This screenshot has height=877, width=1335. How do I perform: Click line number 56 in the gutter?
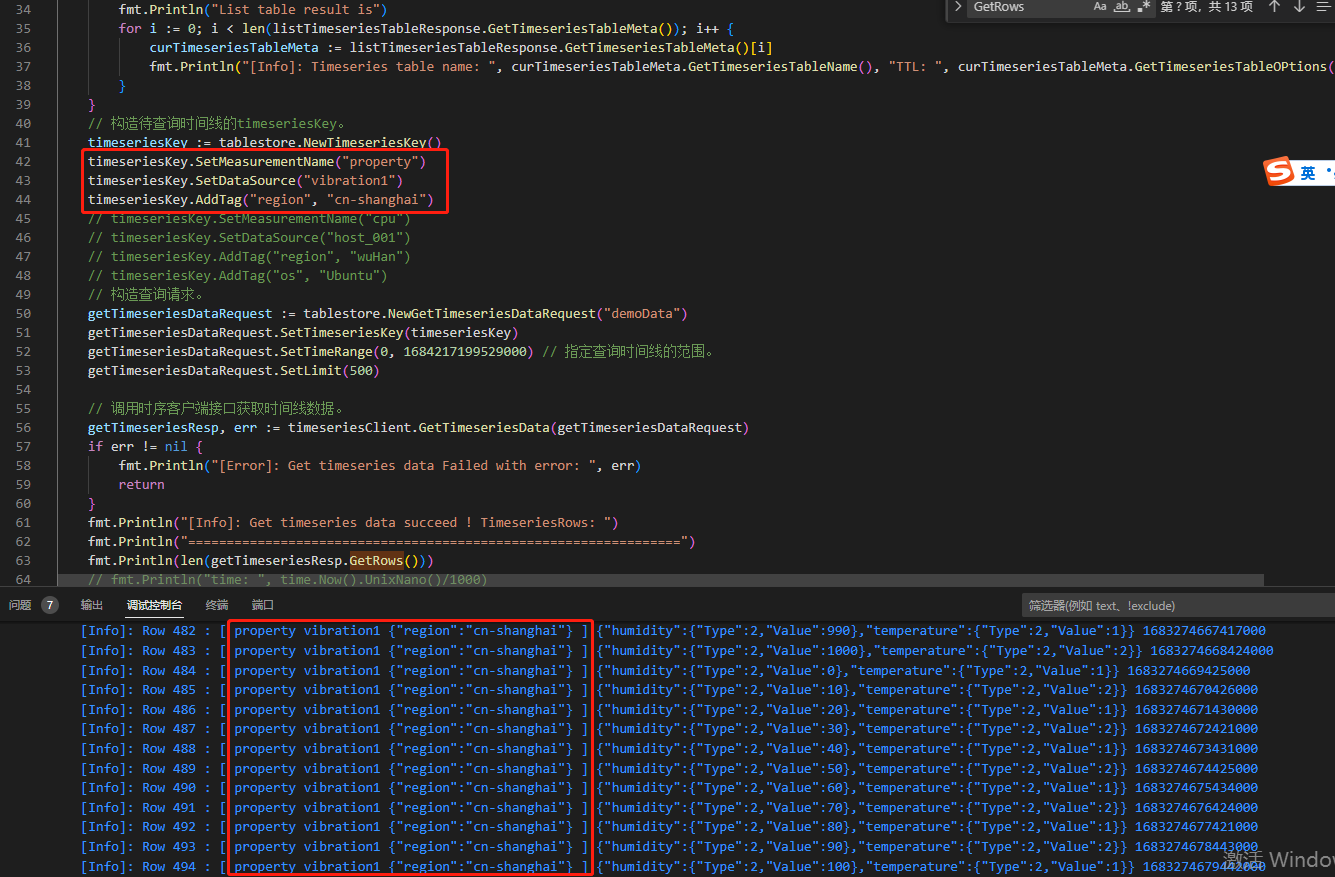coord(24,427)
